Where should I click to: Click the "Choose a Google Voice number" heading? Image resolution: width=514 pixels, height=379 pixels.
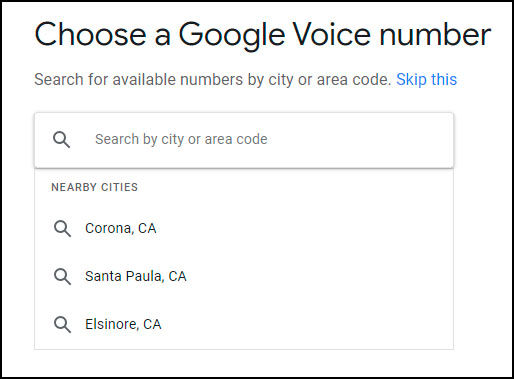pos(263,35)
